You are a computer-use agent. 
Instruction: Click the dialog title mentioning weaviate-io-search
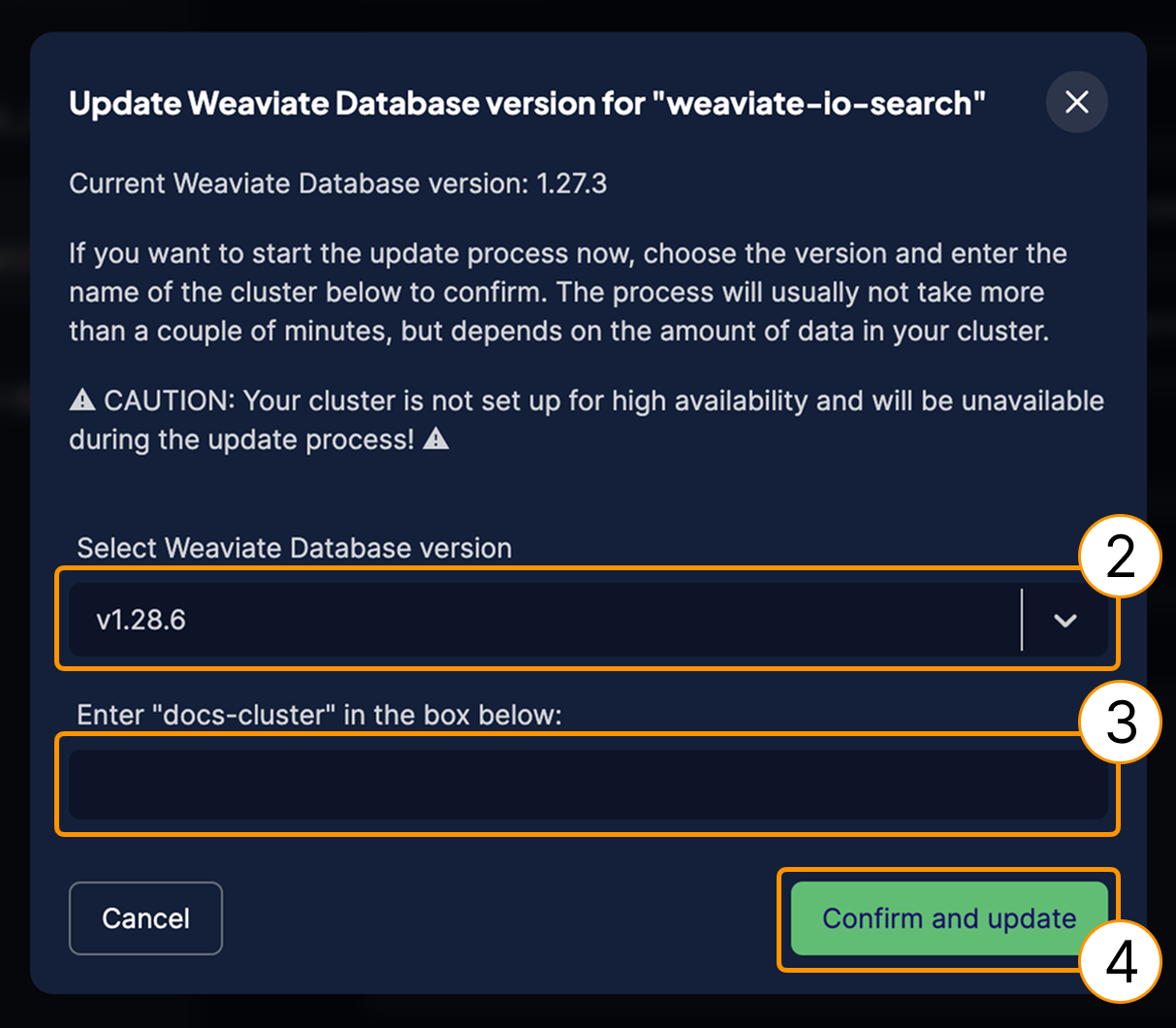(x=527, y=103)
